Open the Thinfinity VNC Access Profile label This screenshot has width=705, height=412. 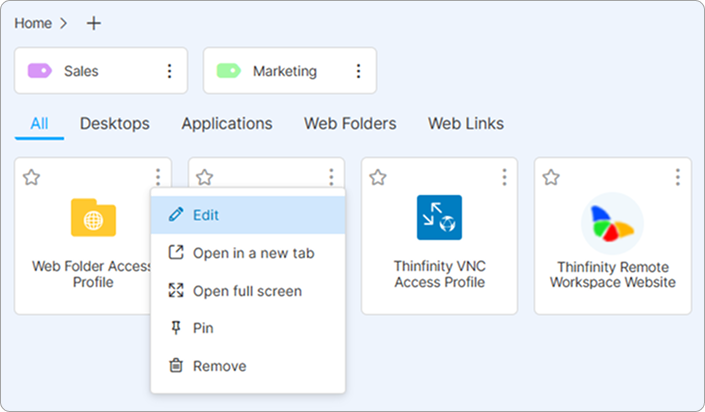pos(440,274)
